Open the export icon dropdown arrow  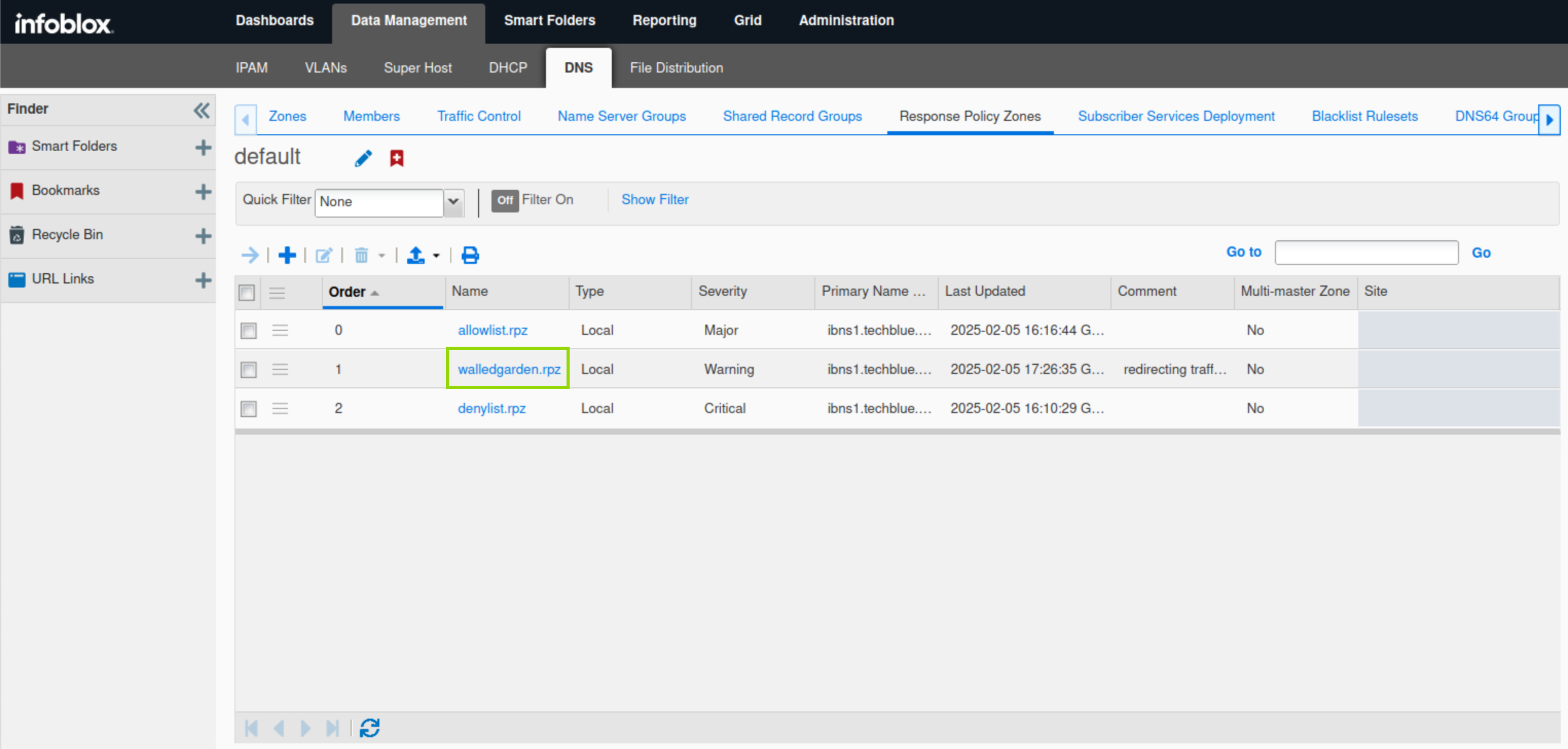click(x=436, y=256)
